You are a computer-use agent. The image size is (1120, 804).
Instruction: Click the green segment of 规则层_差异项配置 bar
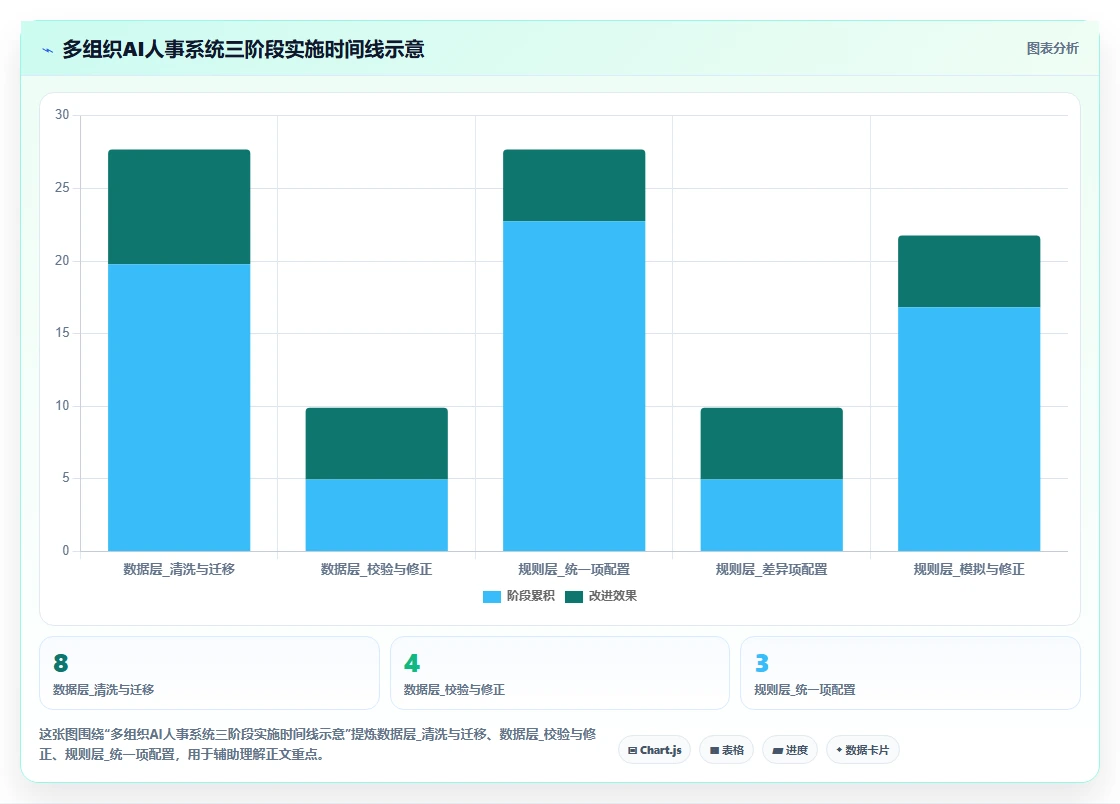[x=771, y=443]
